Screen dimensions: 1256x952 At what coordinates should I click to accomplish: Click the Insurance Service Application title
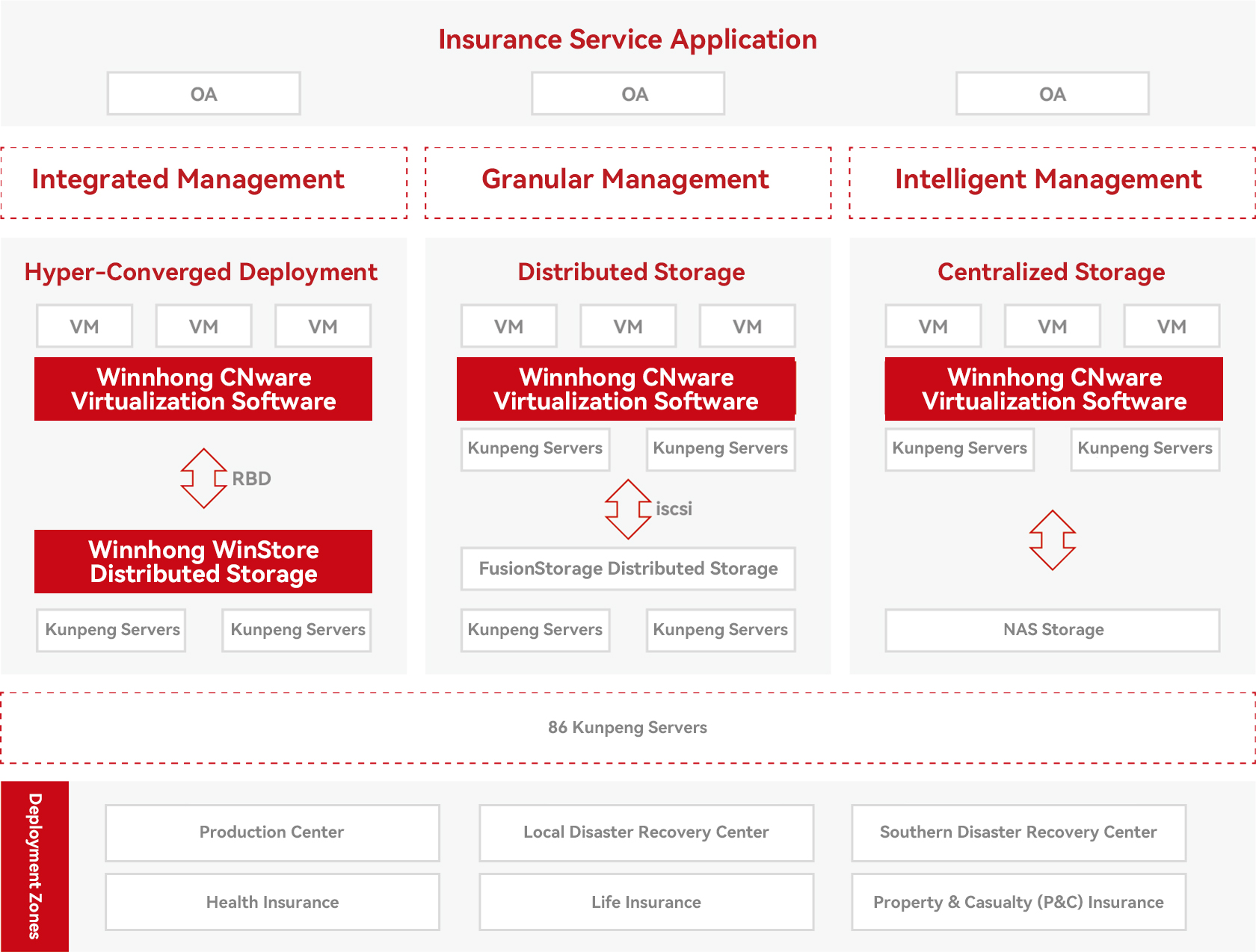click(x=628, y=40)
